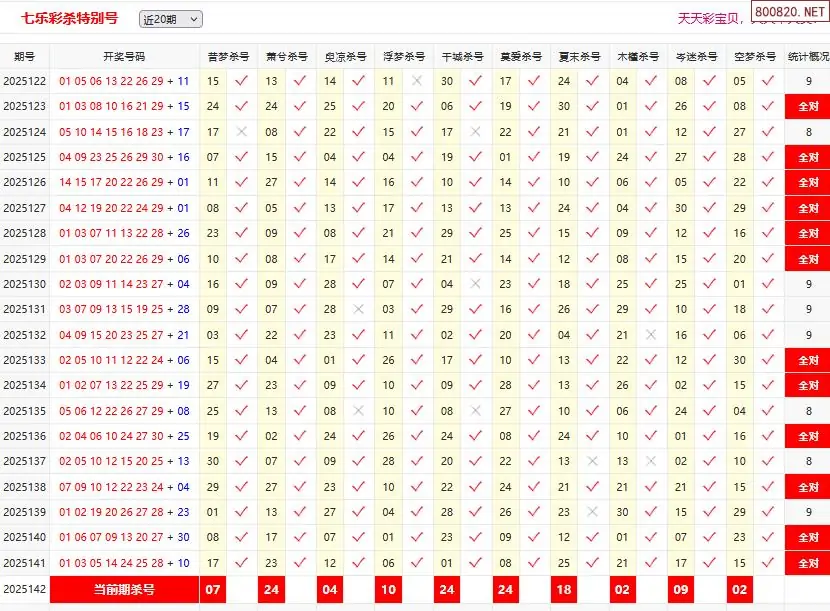Open the 天天彩宝贝 link at top right
The height and width of the screenshot is (611, 830).
click(714, 18)
